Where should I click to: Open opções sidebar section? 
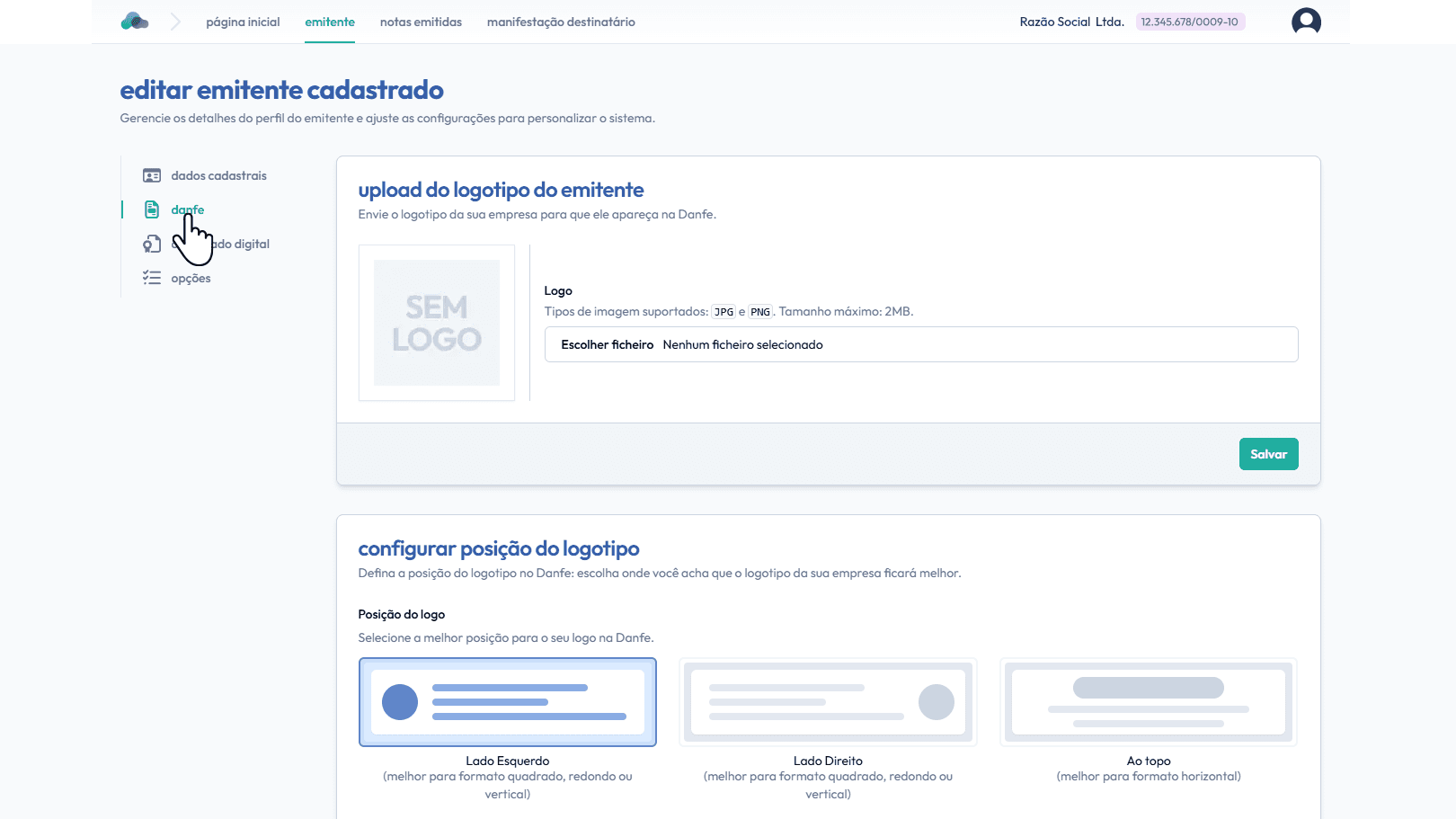(x=191, y=279)
